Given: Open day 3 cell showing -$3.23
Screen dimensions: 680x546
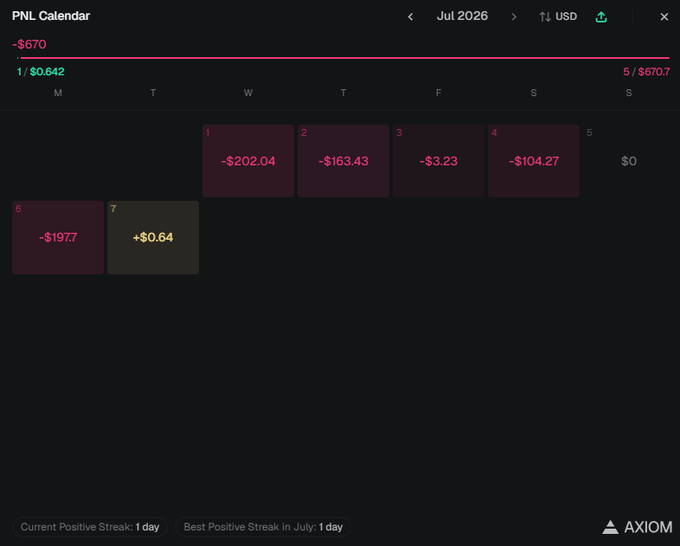Looking at the screenshot, I should tap(438, 161).
